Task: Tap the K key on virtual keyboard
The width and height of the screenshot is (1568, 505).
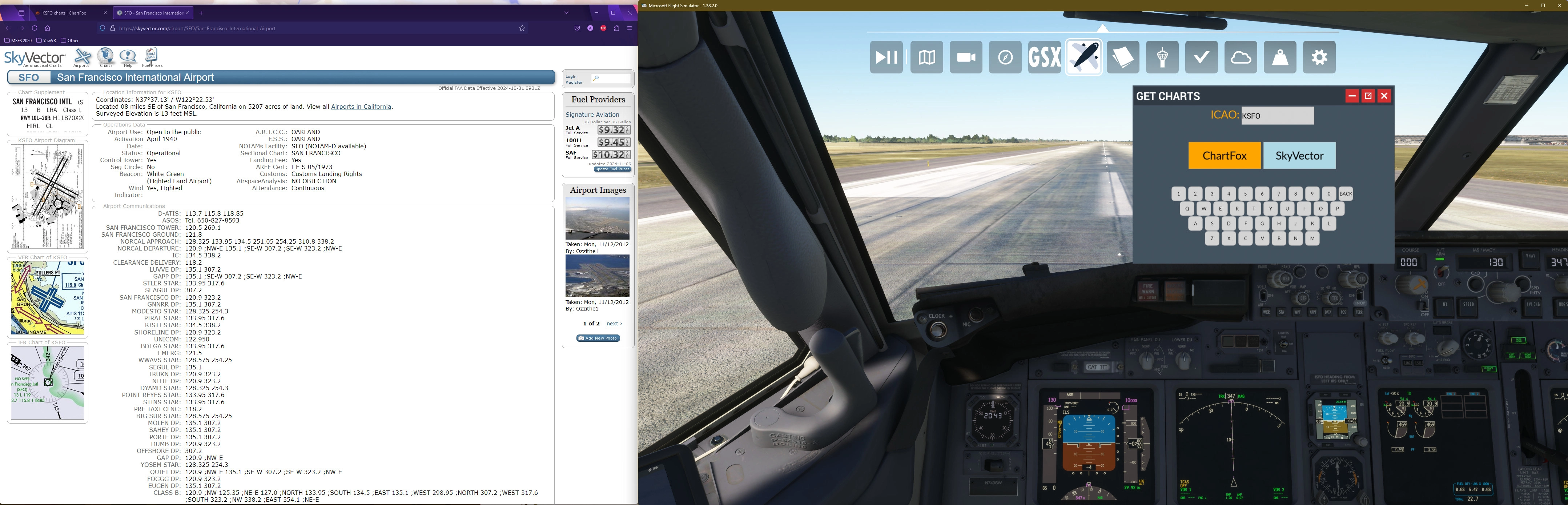Action: [1312, 224]
